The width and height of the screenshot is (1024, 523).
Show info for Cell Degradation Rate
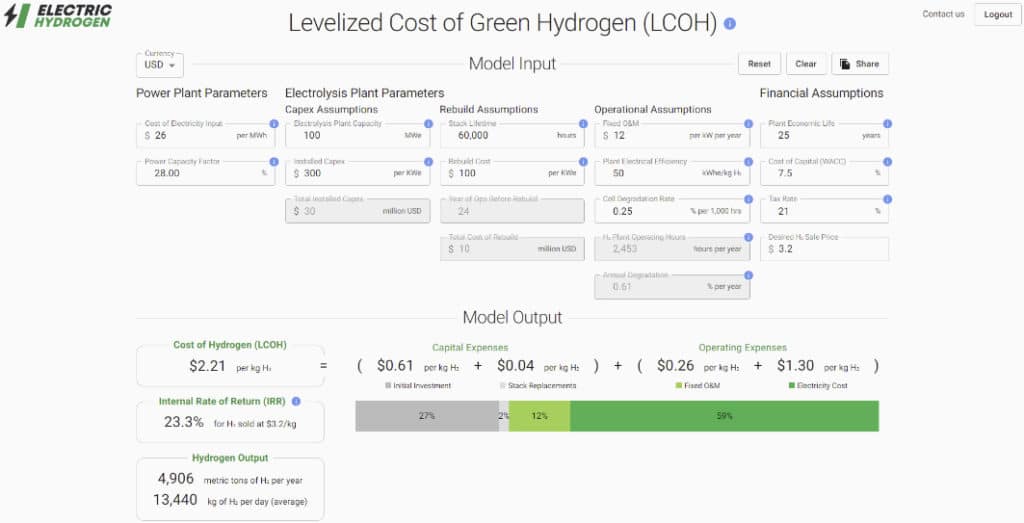pos(748,199)
